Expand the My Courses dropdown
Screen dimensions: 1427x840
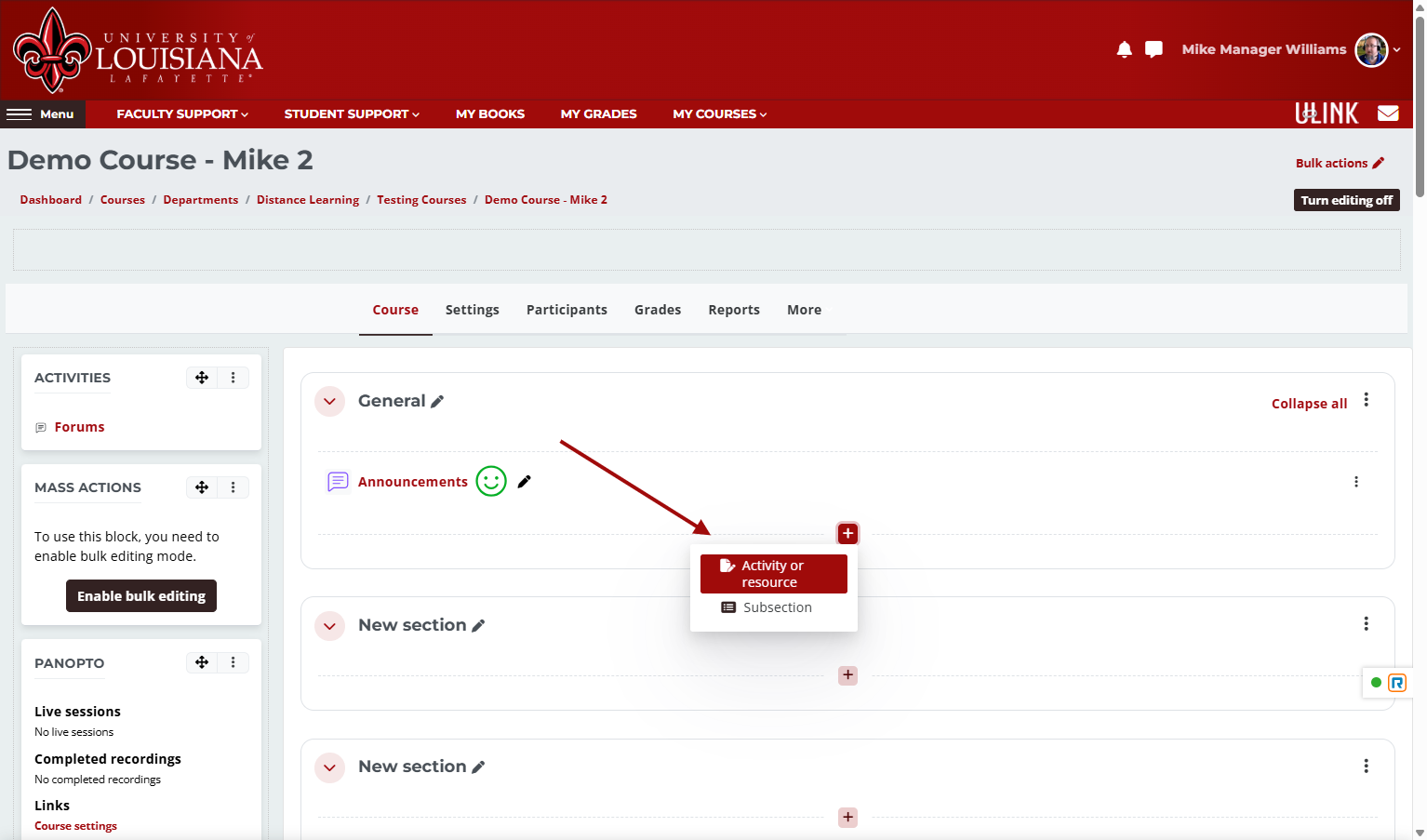click(720, 114)
